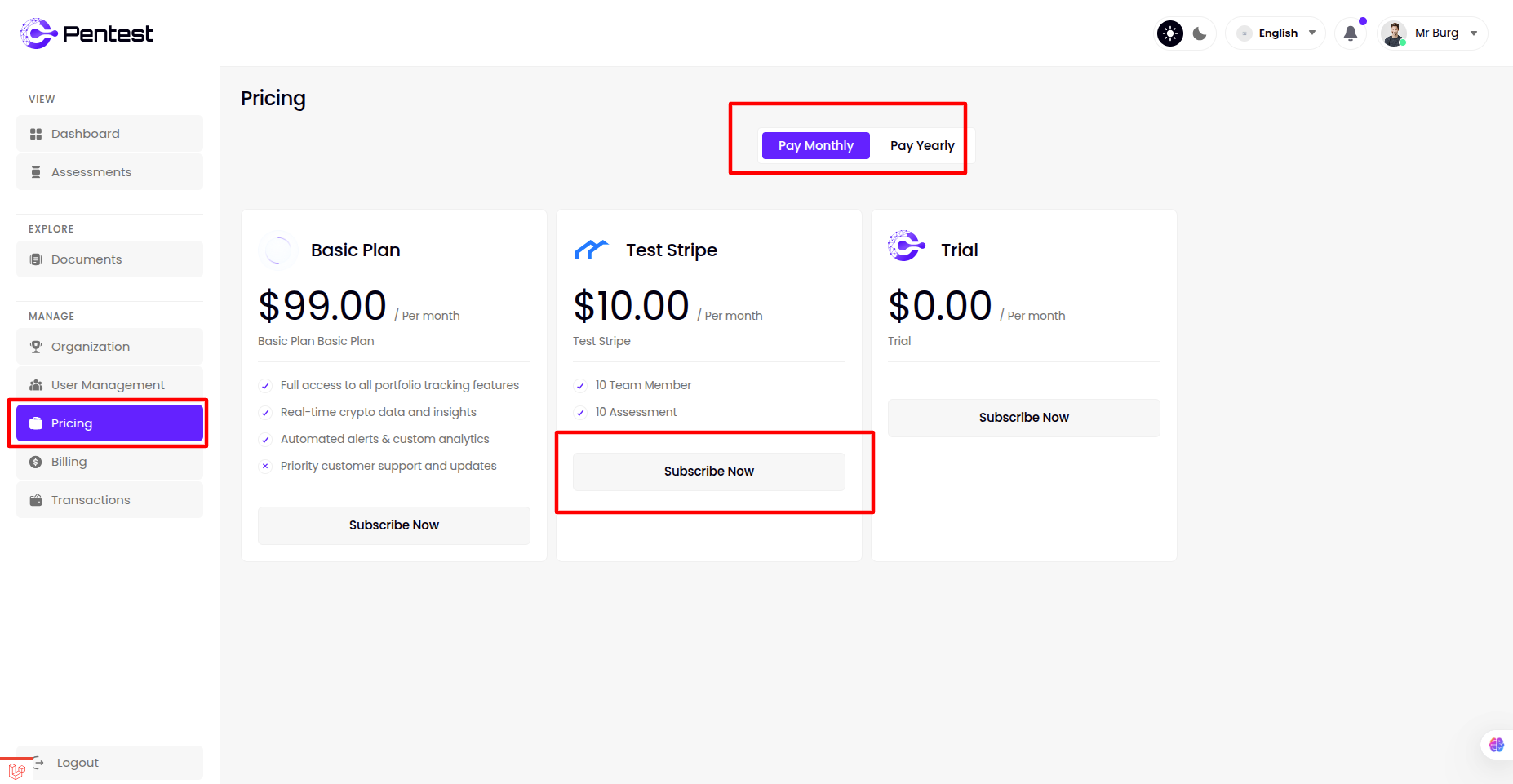Click the Test Stripe plan logo
This screenshot has width=1513, height=784.
(592, 250)
